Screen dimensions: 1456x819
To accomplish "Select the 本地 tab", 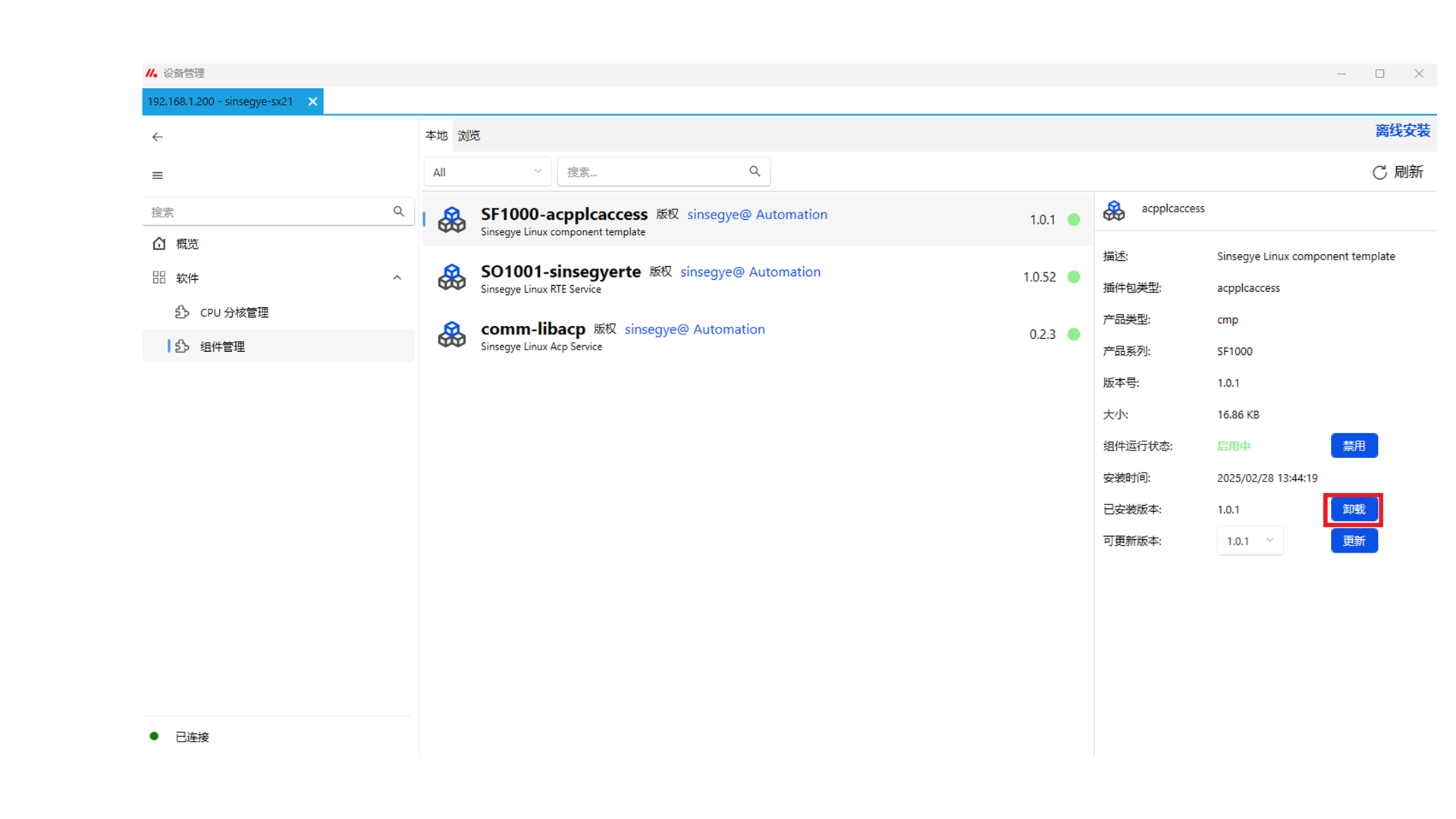I will click(x=436, y=136).
